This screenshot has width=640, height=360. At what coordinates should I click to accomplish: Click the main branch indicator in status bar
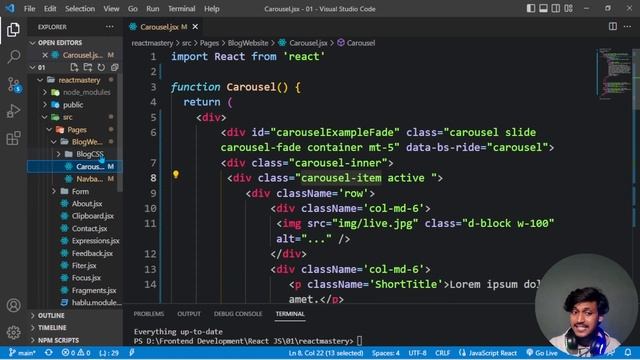22,353
